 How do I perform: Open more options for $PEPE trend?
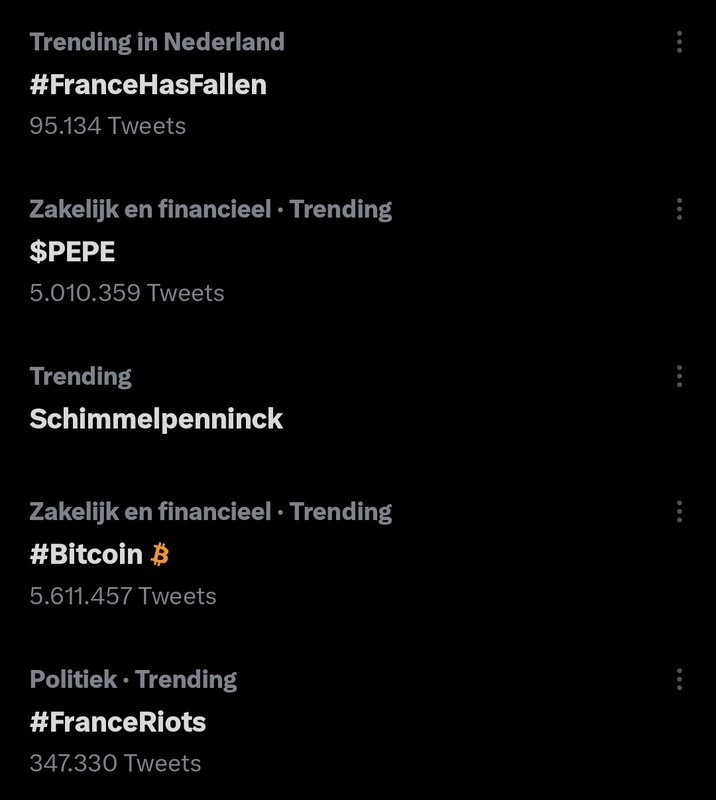(x=679, y=209)
